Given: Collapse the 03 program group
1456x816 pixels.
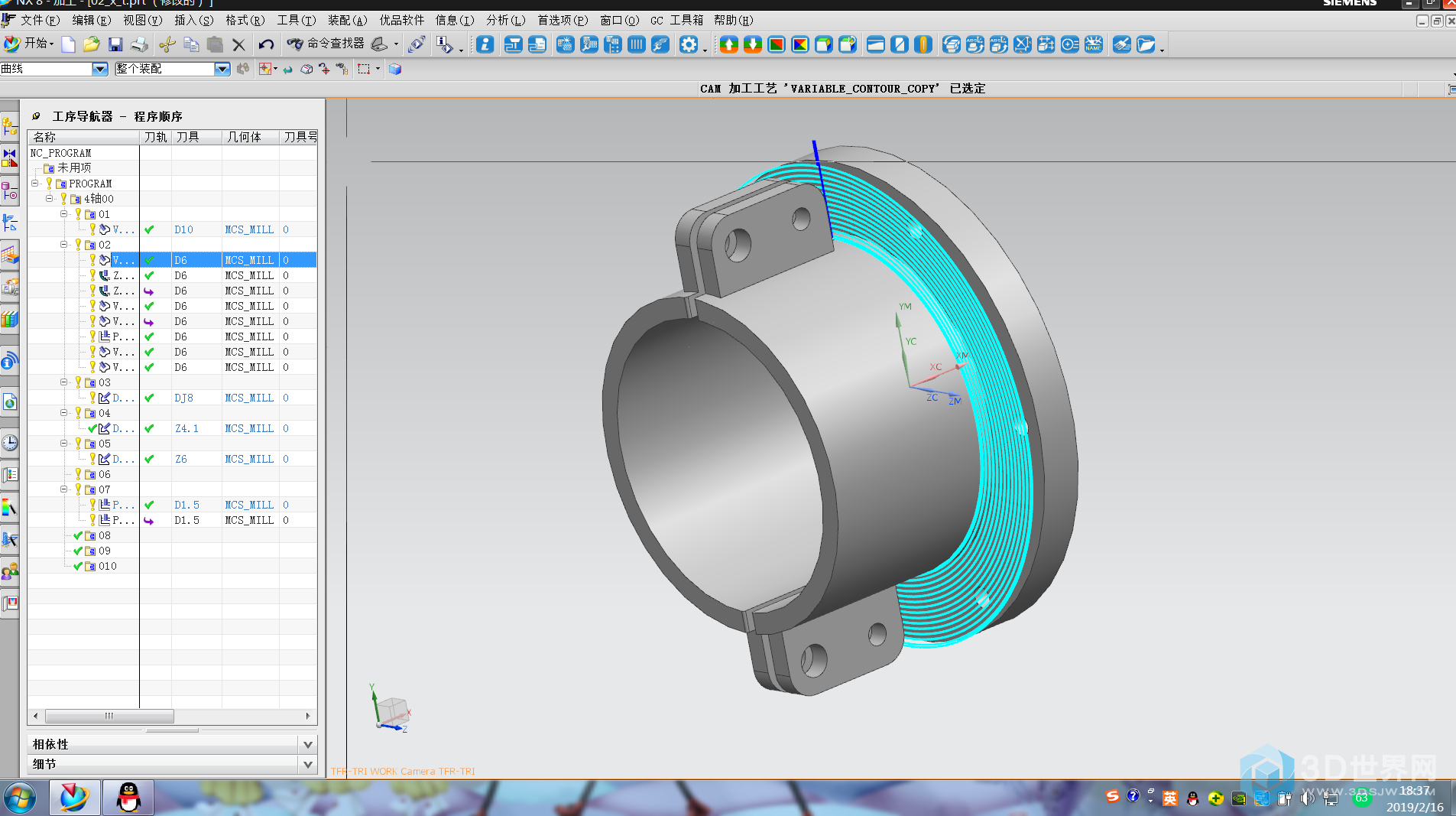Looking at the screenshot, I should click(64, 382).
